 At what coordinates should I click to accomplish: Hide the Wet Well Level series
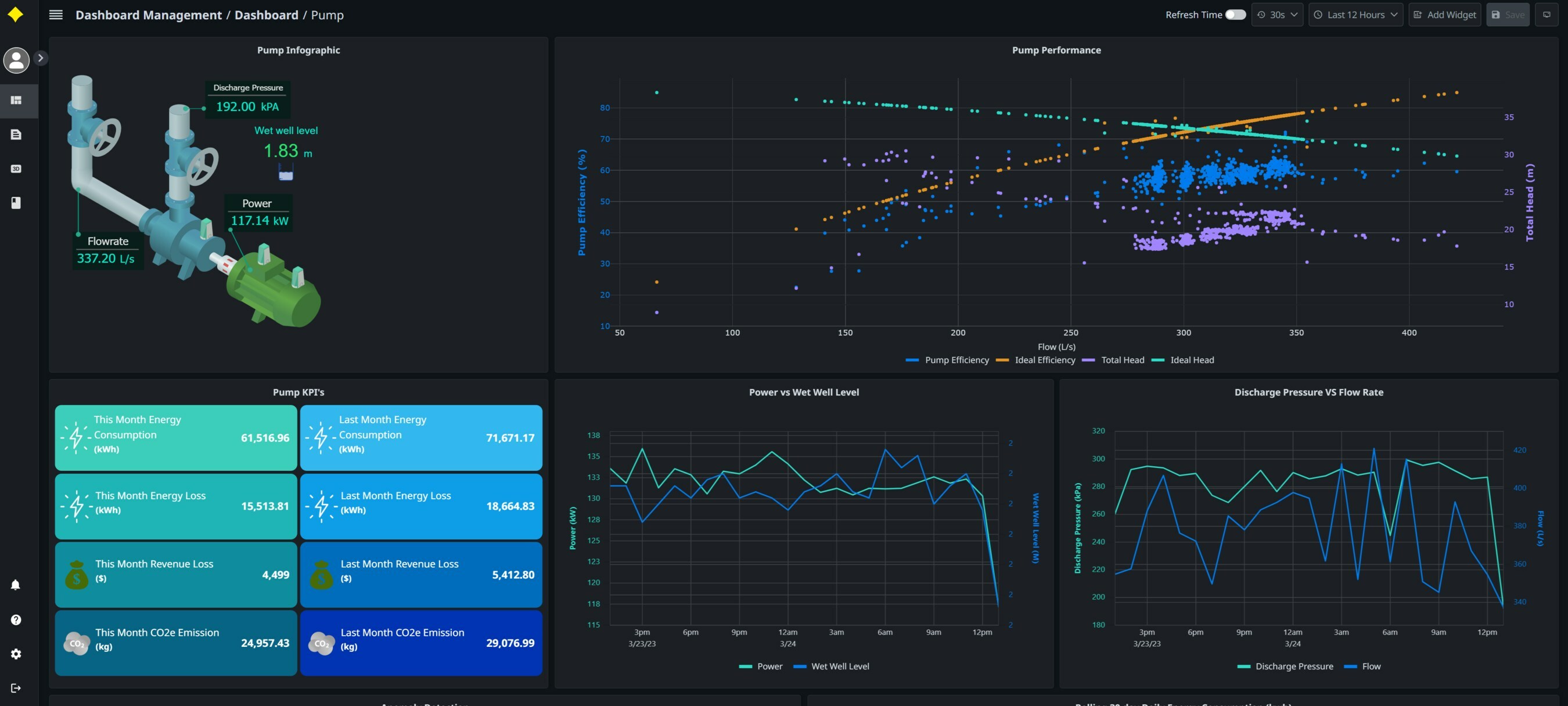tap(839, 666)
